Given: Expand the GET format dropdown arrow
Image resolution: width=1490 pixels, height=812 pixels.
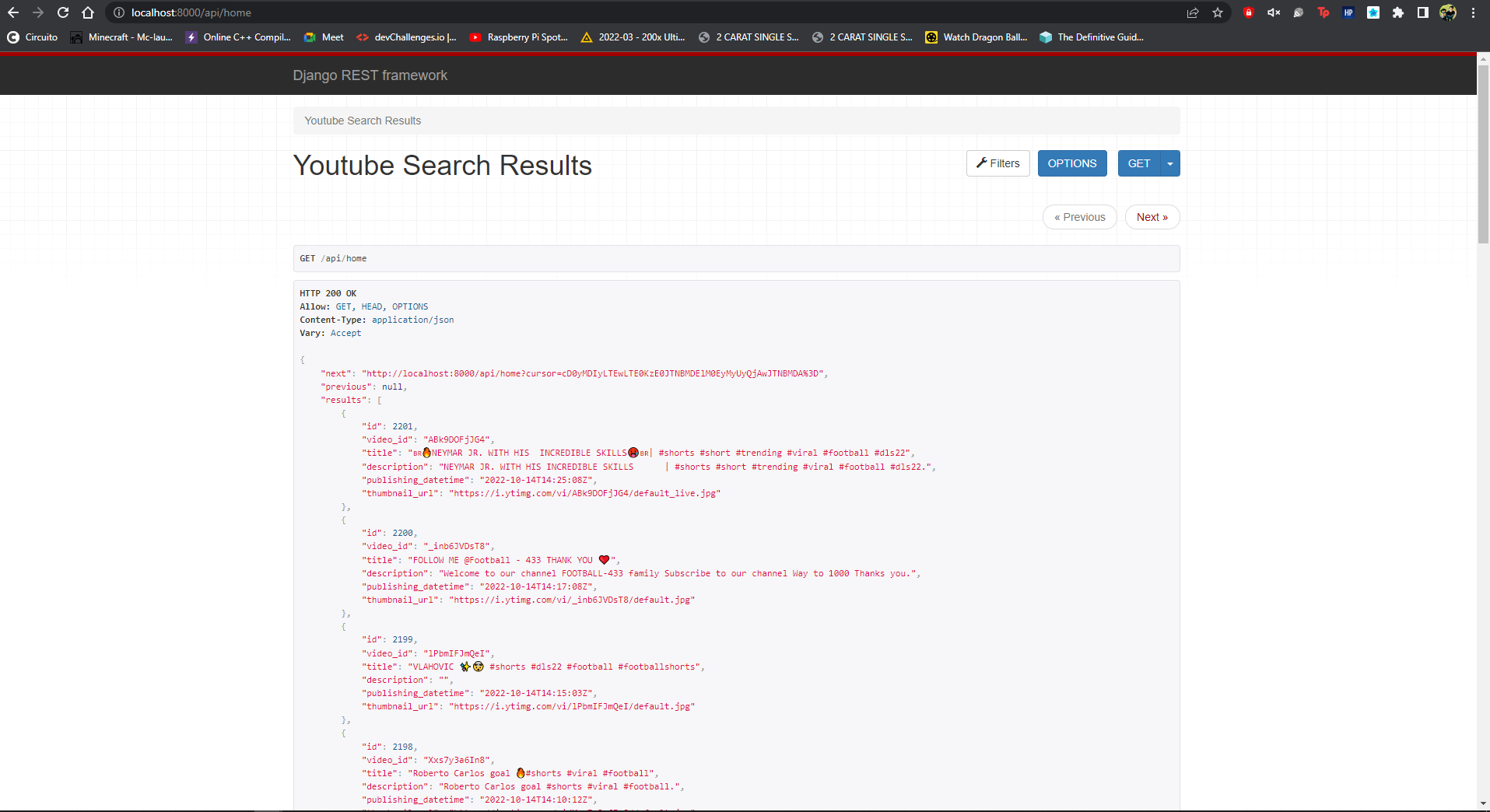Looking at the screenshot, I should [1169, 163].
